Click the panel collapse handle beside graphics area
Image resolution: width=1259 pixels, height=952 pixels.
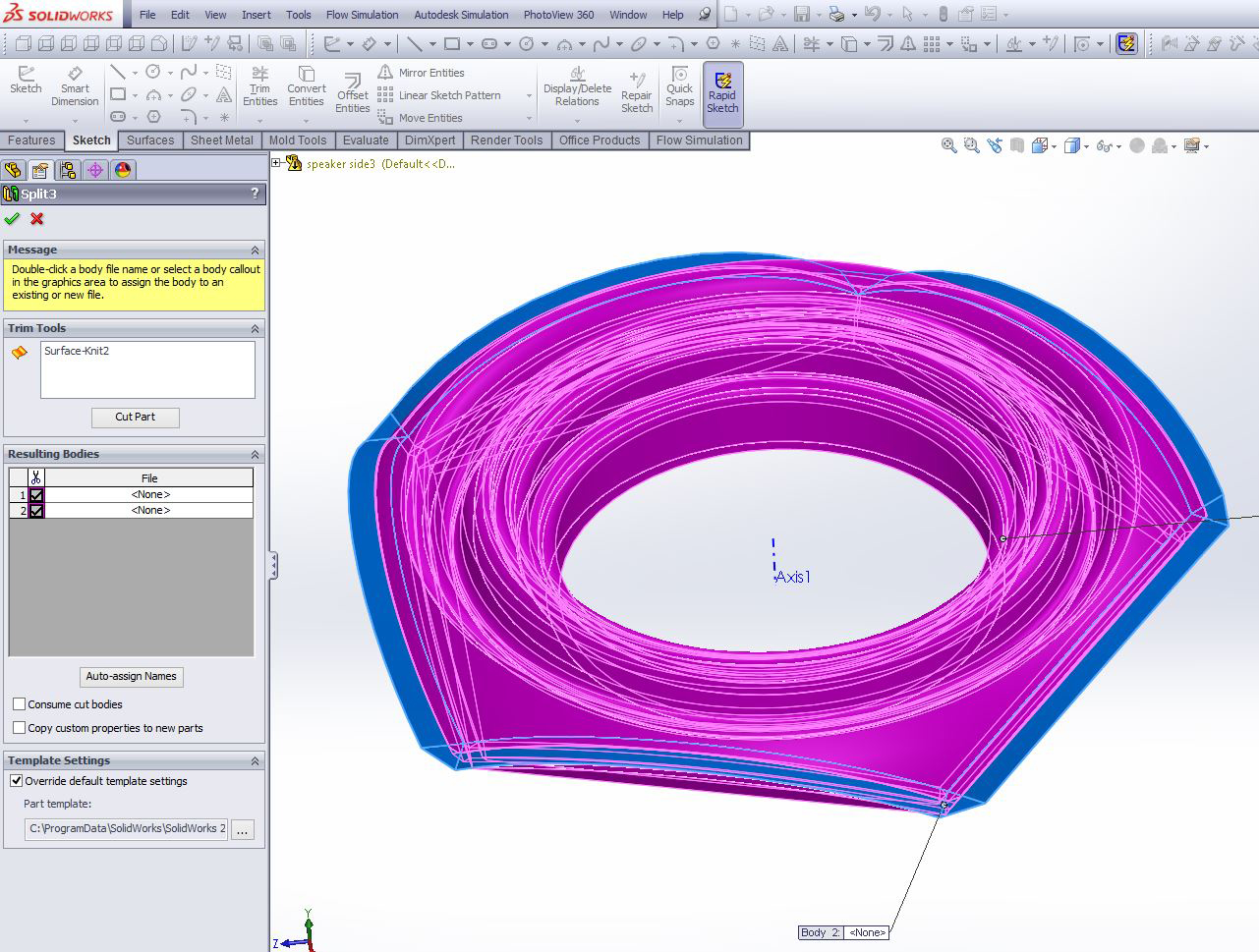(273, 565)
